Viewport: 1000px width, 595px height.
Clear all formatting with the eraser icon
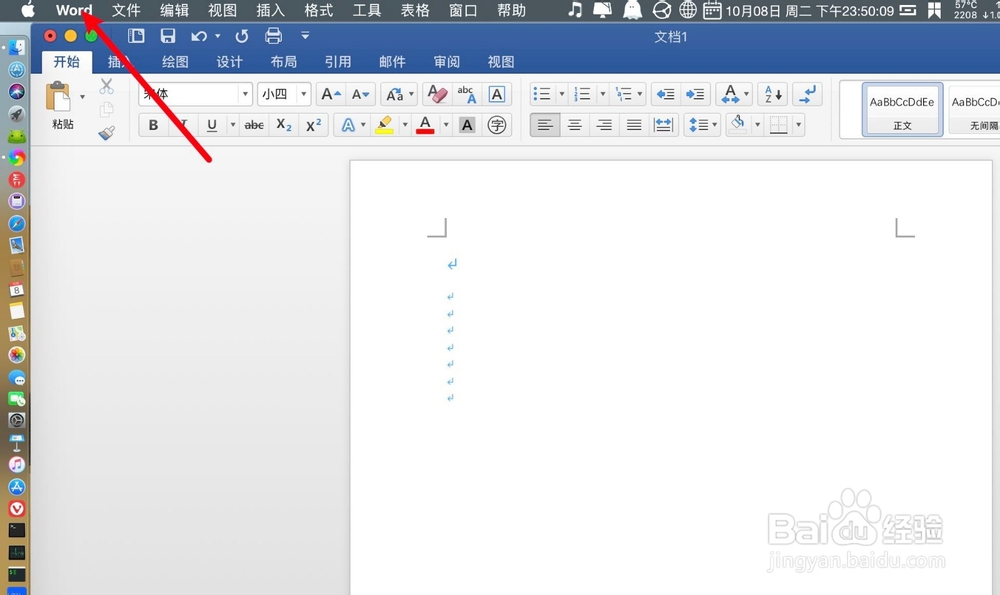pyautogui.click(x=437, y=94)
